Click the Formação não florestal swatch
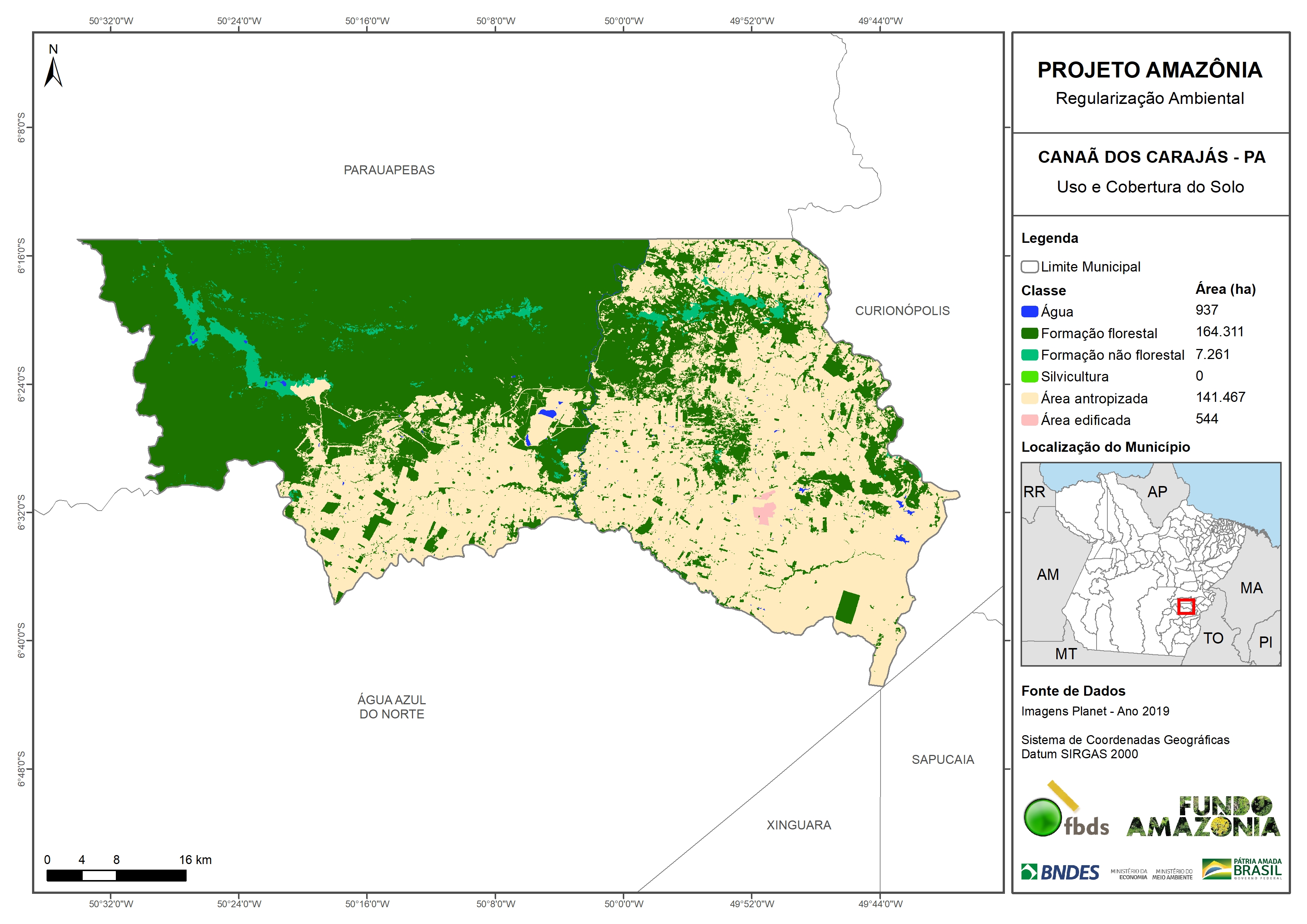 click(x=1029, y=355)
